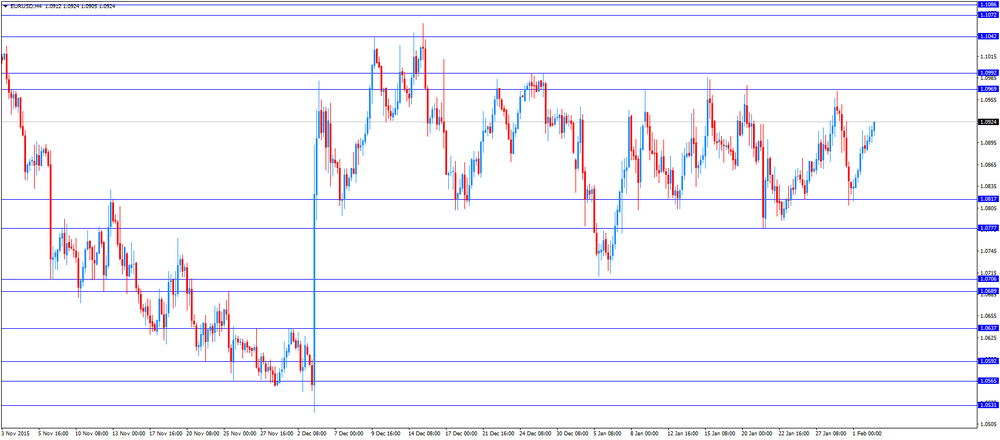This screenshot has width=1000, height=440.
Task: Click the 1.0625 price scale value
Action: coord(987,337)
